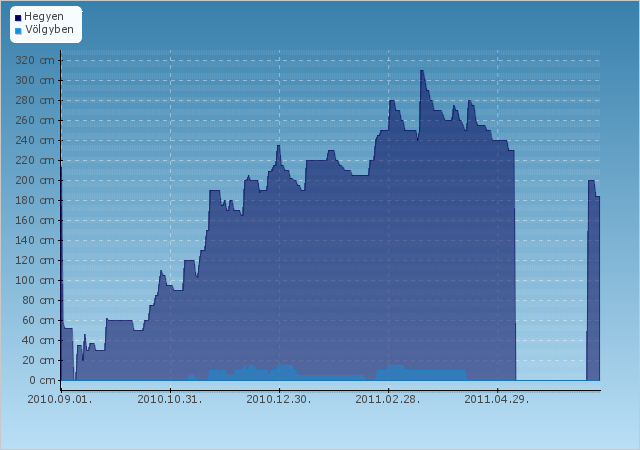The image size is (640, 450).
Task: Click the 140 cm axis label
Action: coord(35,241)
